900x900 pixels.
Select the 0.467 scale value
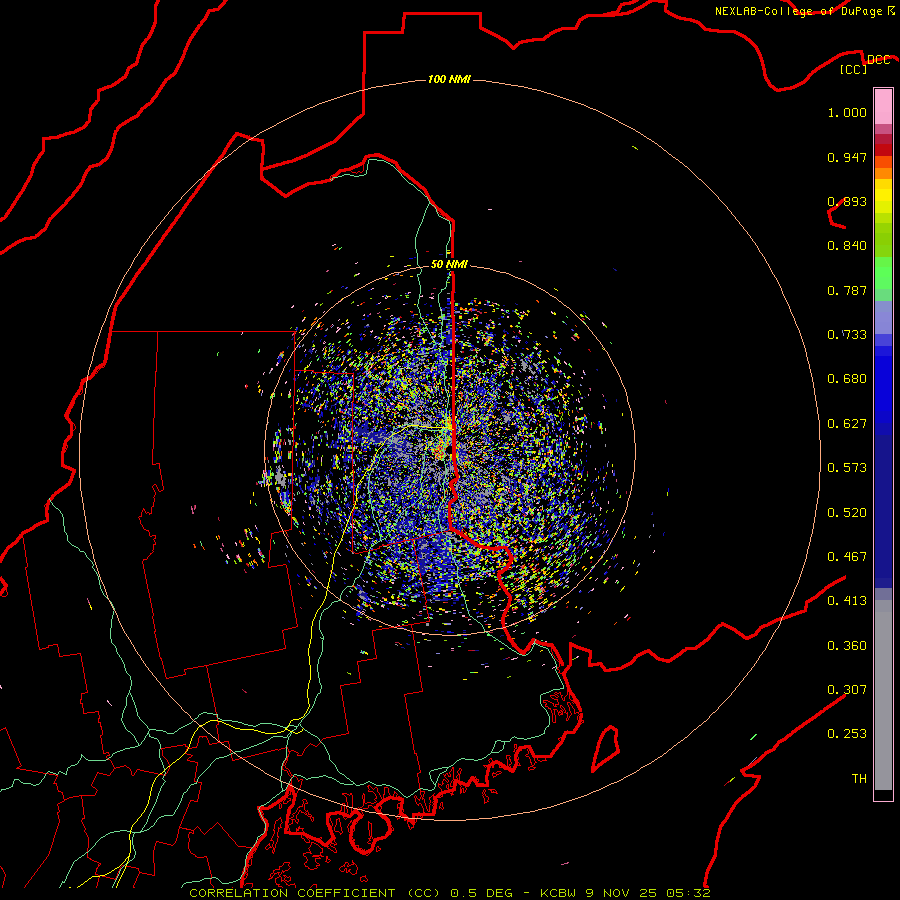click(x=847, y=557)
